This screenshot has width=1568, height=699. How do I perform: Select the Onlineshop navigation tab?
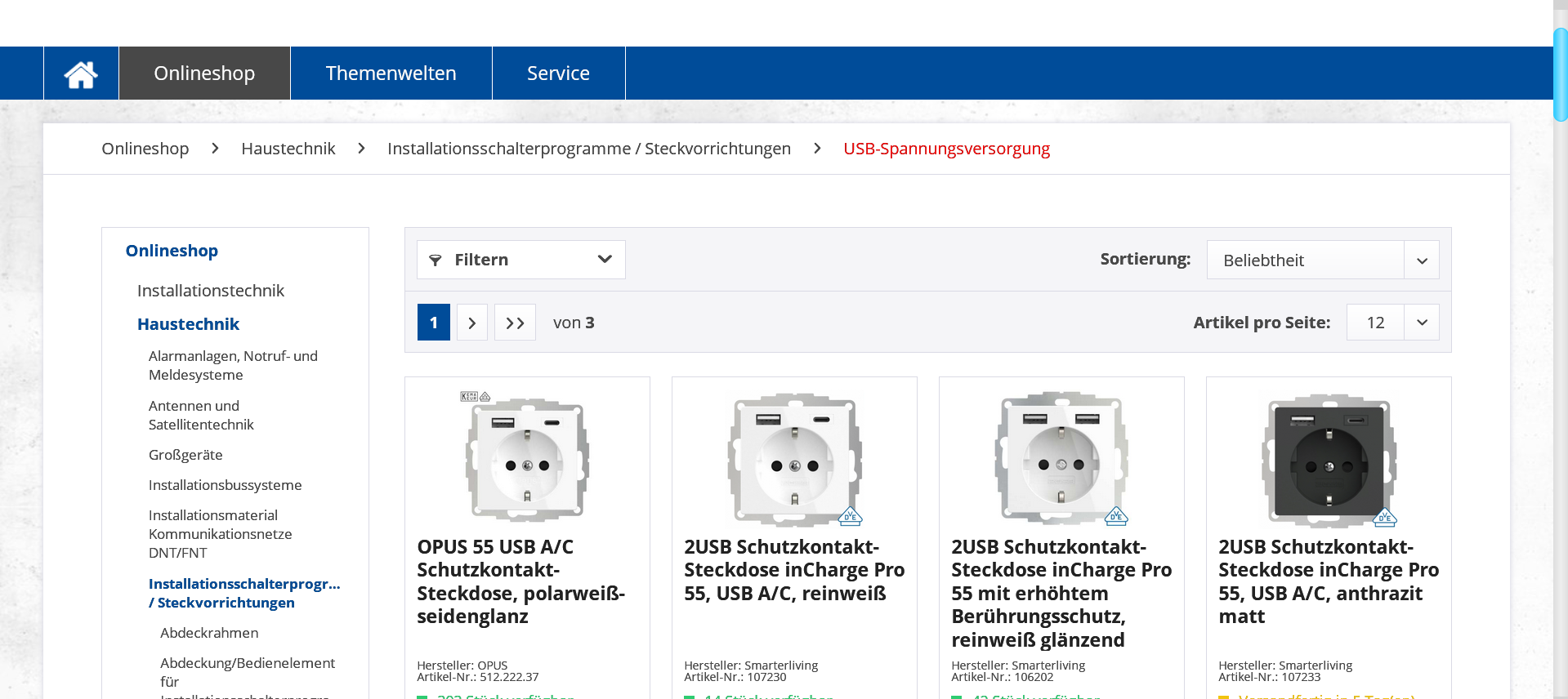(204, 73)
